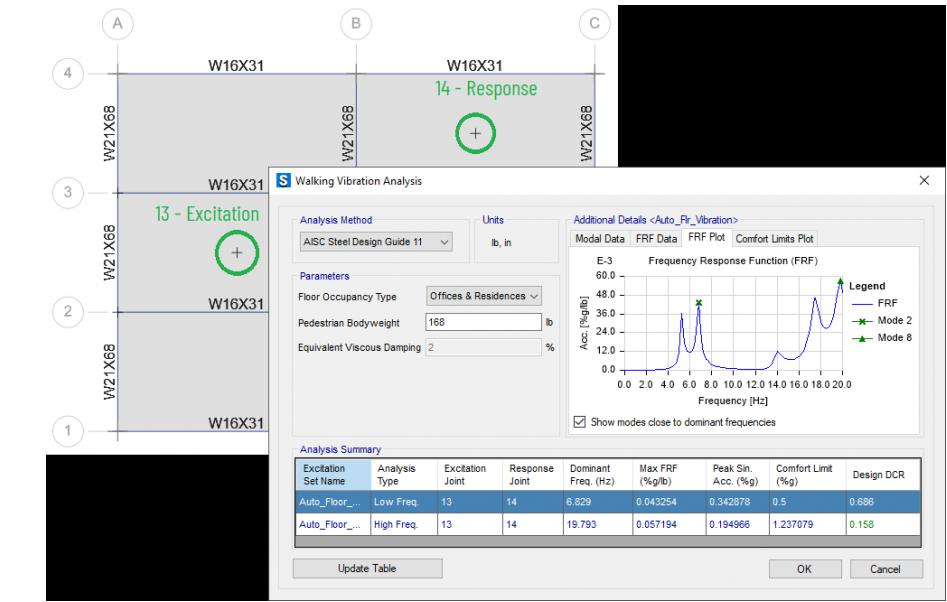Screen dimensions: 947x602
Task: Click grid line bubble B
Action: (x=355, y=23)
